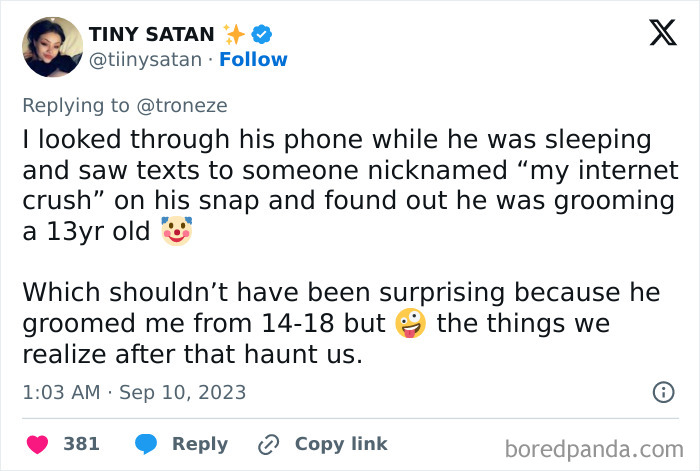Image resolution: width=700 pixels, height=471 pixels.
Task: Click the Reply button text
Action: click(200, 444)
